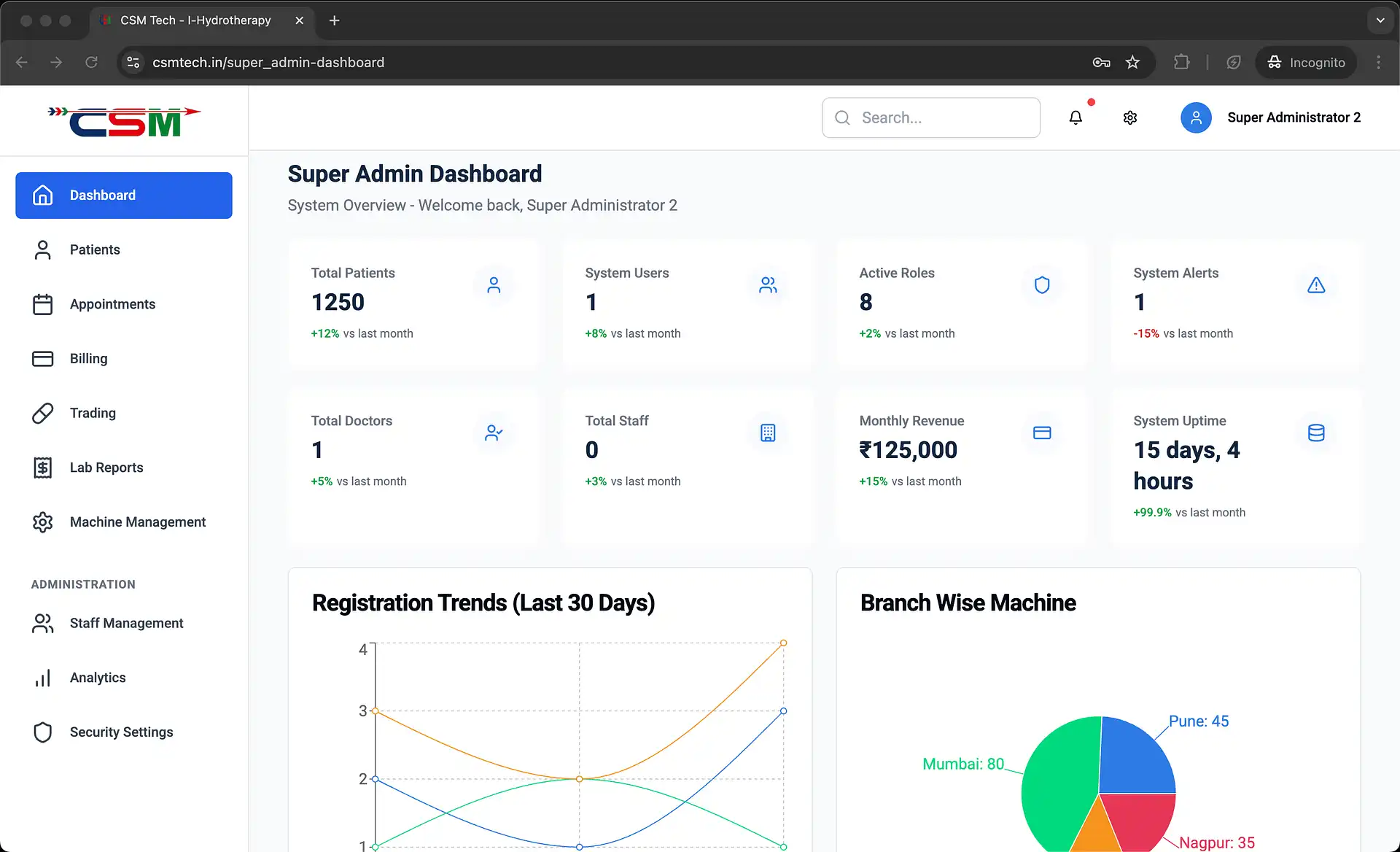Click the CSM logo
Screen dimensions: 1400x852
click(124, 121)
